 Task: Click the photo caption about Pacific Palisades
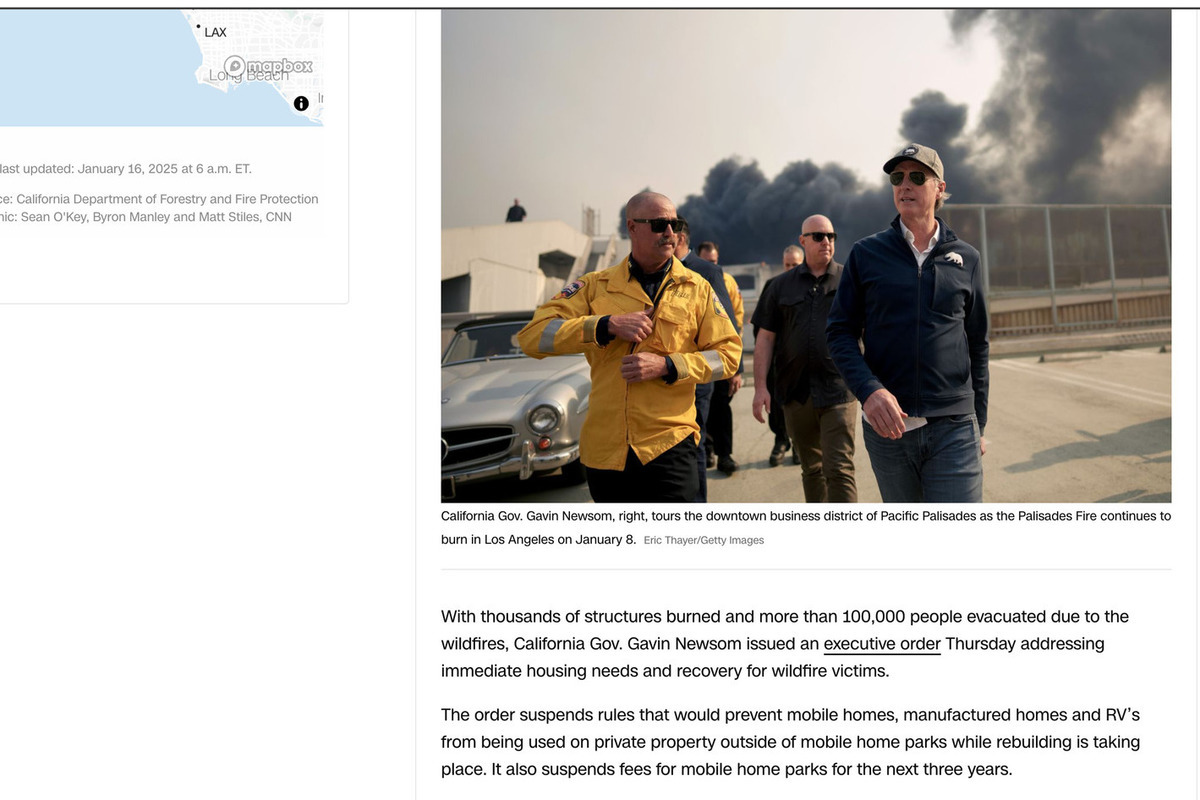pos(805,517)
